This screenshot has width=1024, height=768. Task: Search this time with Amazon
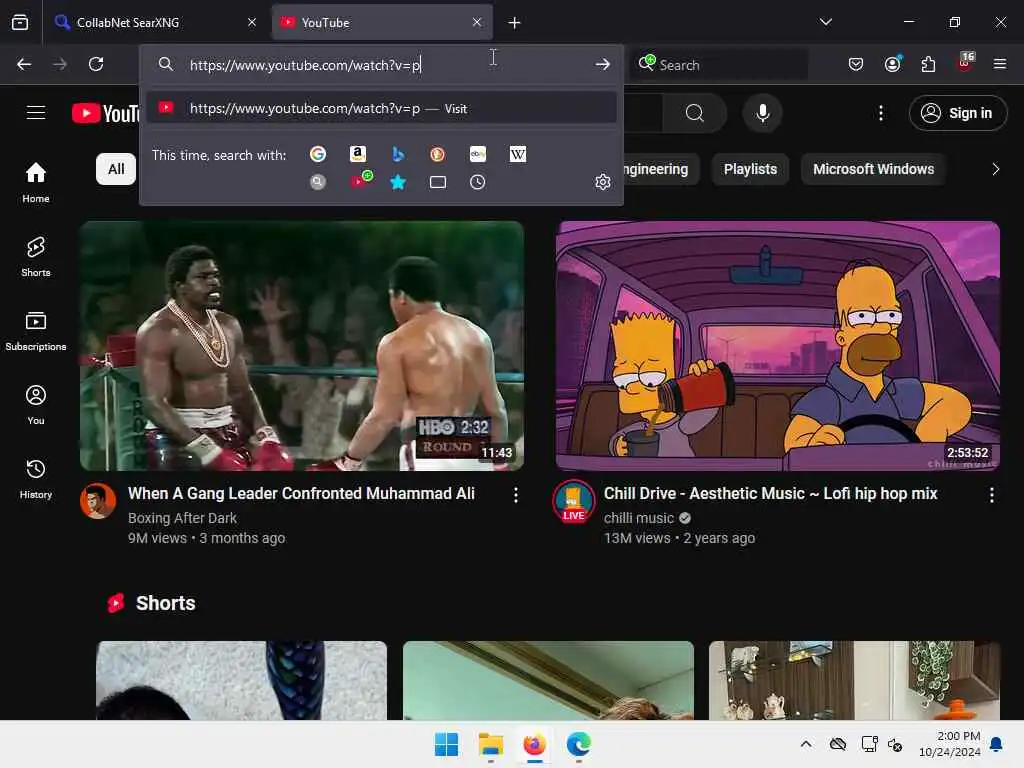[358, 154]
